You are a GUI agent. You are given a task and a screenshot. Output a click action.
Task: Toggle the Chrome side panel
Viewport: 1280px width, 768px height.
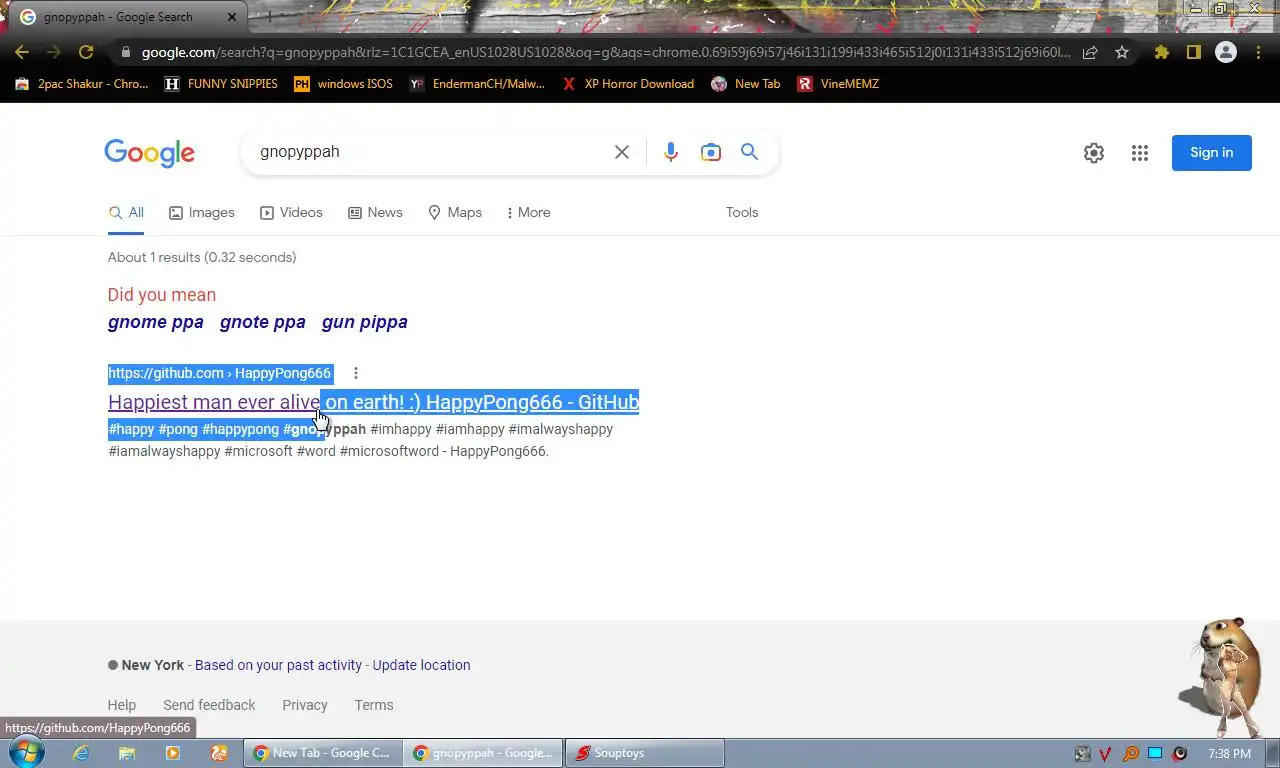point(1193,52)
